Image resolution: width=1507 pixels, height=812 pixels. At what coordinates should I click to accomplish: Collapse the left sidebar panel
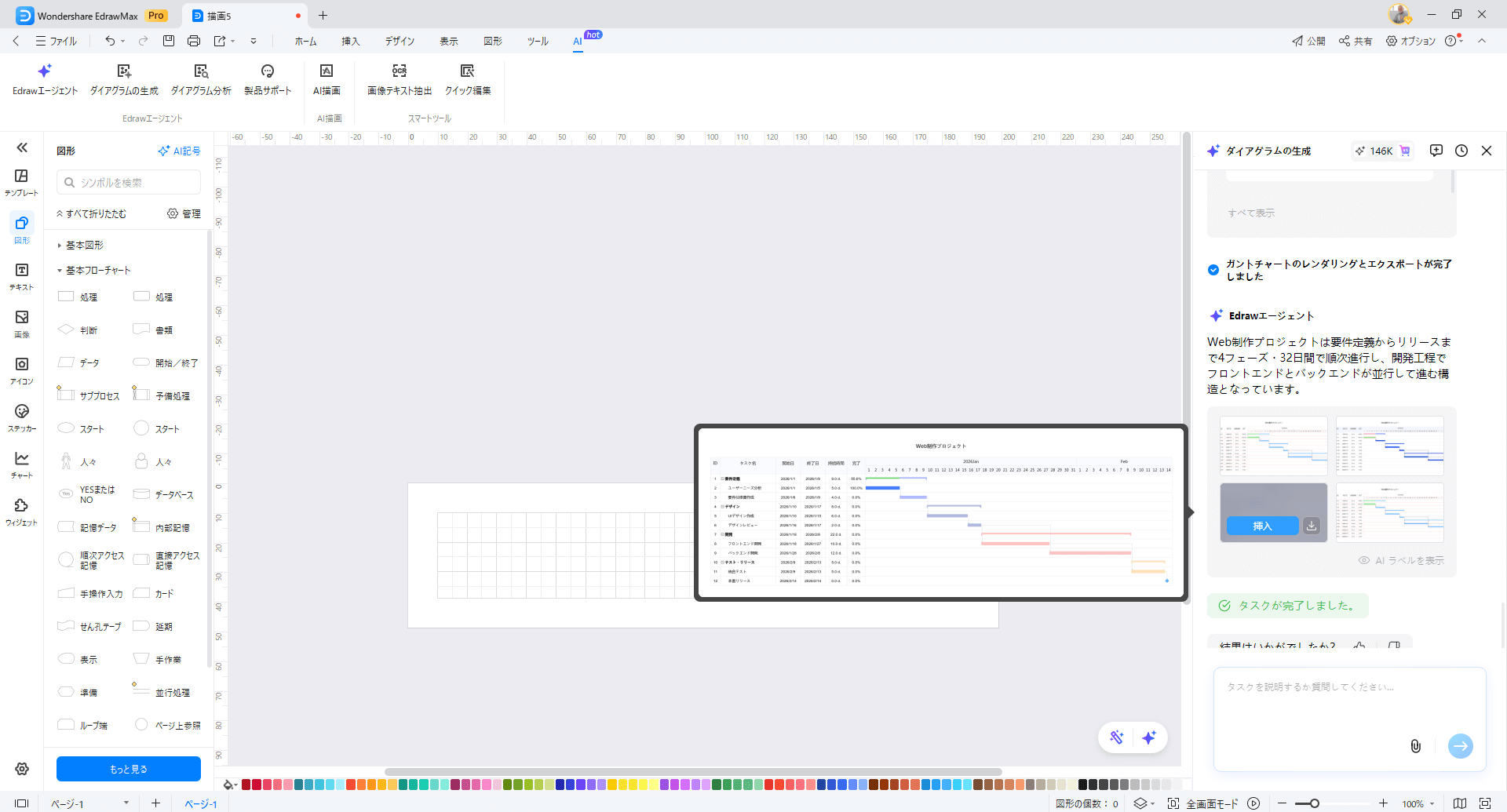point(22,147)
